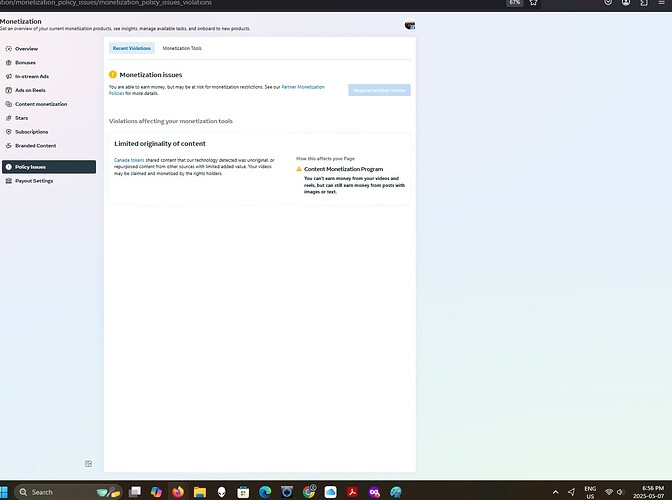This screenshot has height=500, width=672.
Task: Open the white cloud app in taskbar
Action: (x=330, y=492)
